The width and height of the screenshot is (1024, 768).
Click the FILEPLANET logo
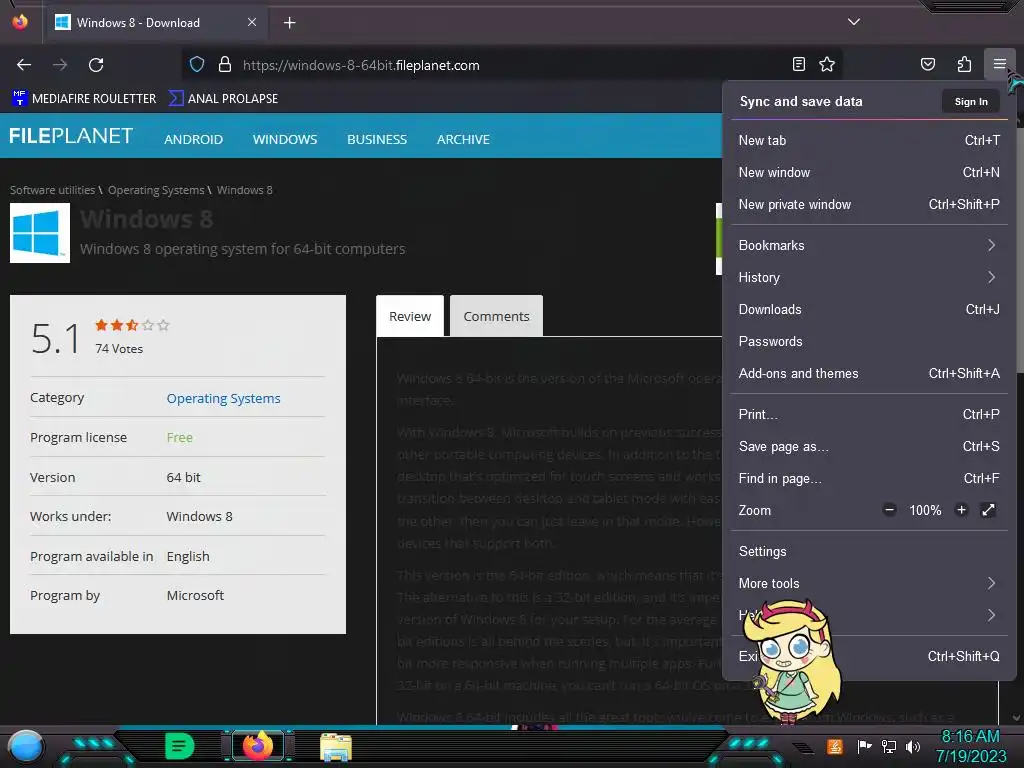(71, 136)
